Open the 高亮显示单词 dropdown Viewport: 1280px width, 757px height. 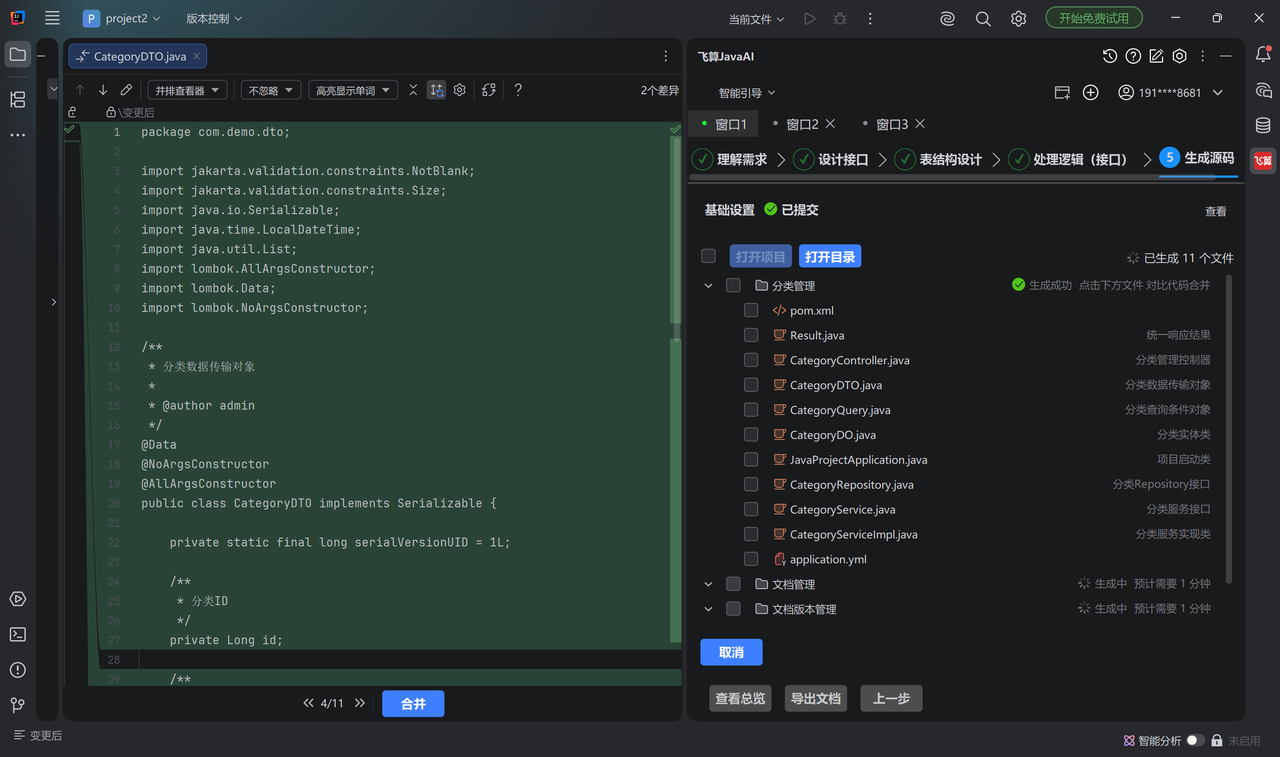click(x=353, y=90)
